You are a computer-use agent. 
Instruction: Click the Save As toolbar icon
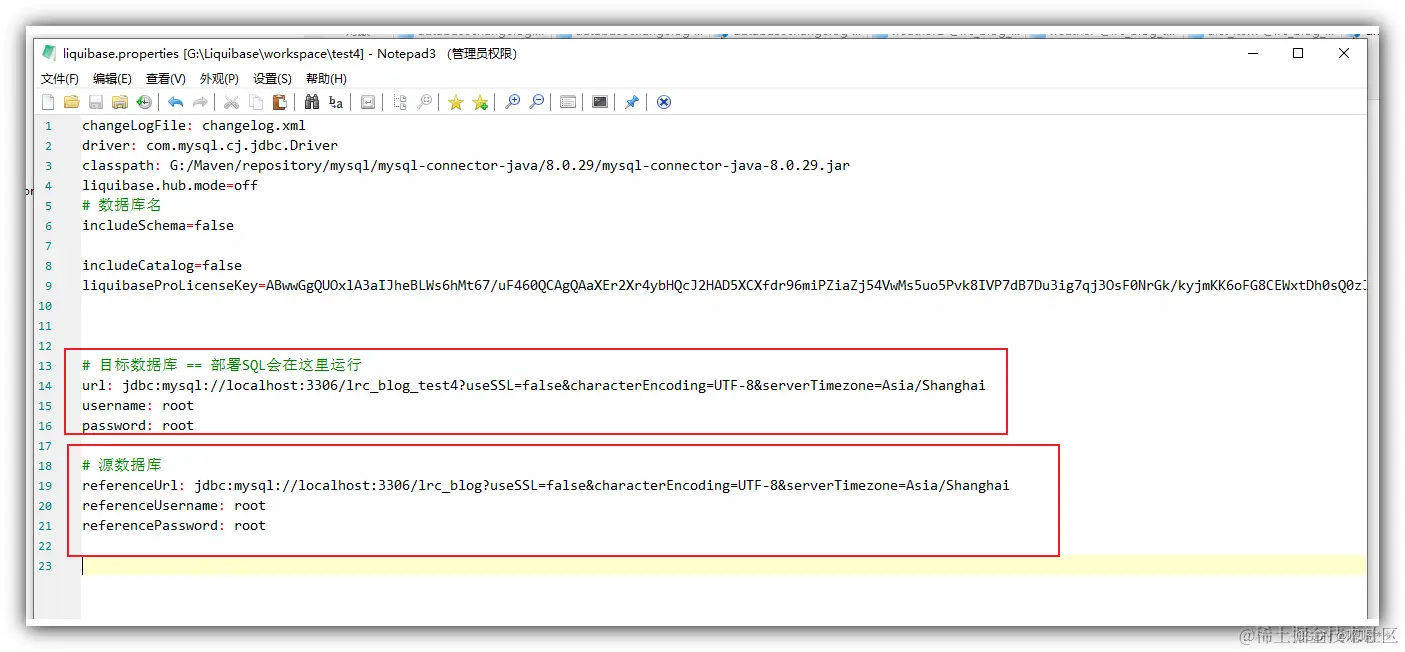[x=120, y=102]
